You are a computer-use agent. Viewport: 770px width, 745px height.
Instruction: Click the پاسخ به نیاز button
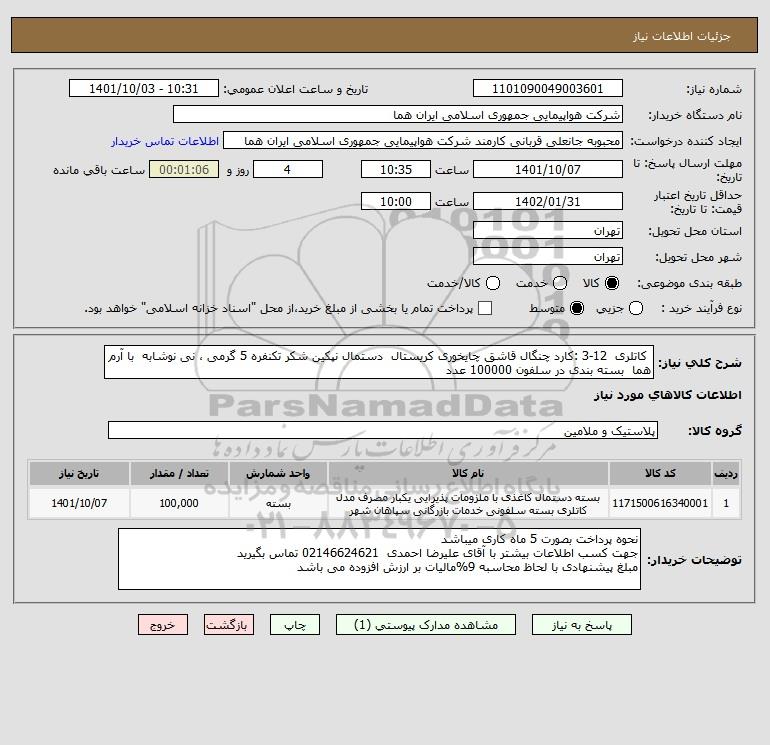click(582, 625)
